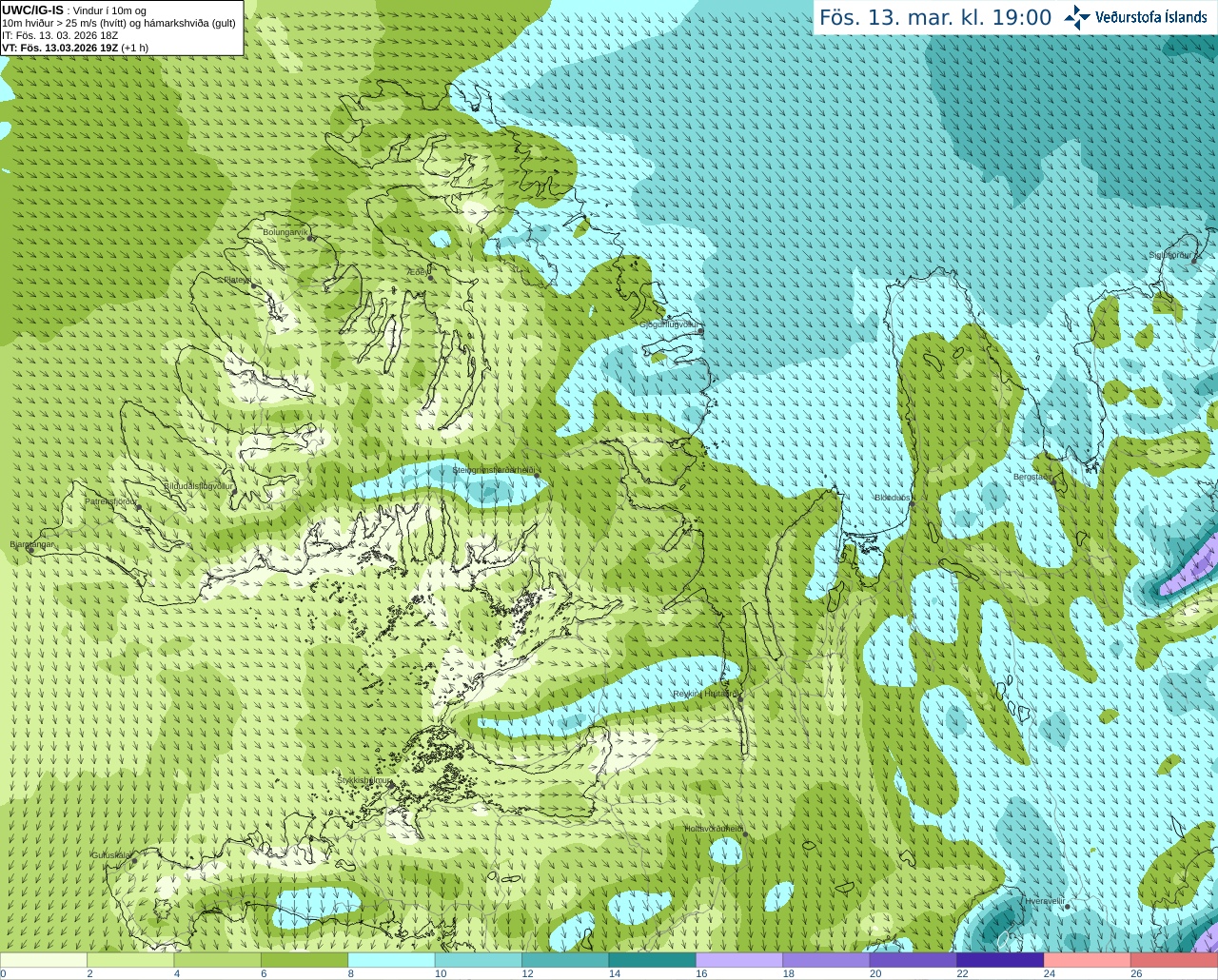Select the IT: Fös. 13. 03. 2026 18Z line
Image resolution: width=1218 pixels, height=980 pixels.
click(60, 35)
